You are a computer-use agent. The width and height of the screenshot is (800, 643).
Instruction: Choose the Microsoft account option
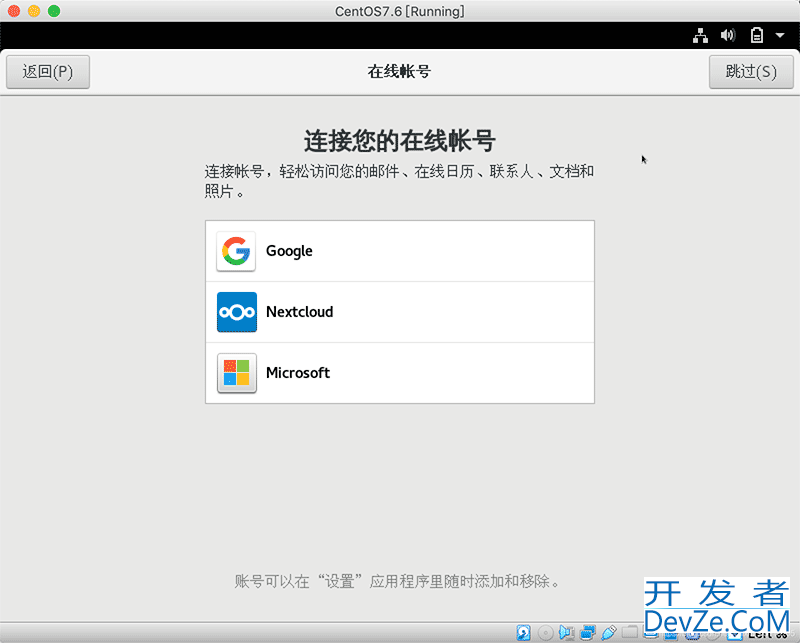[400, 373]
